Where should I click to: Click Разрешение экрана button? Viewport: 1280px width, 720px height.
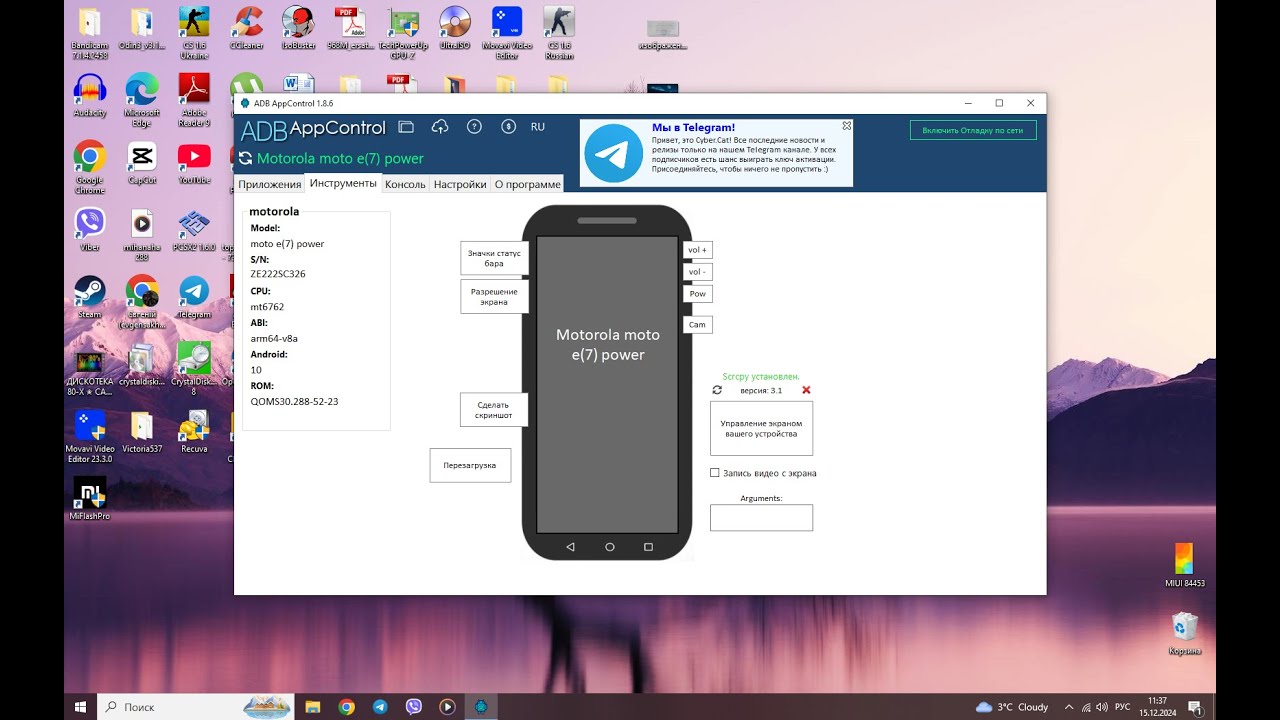pos(494,296)
